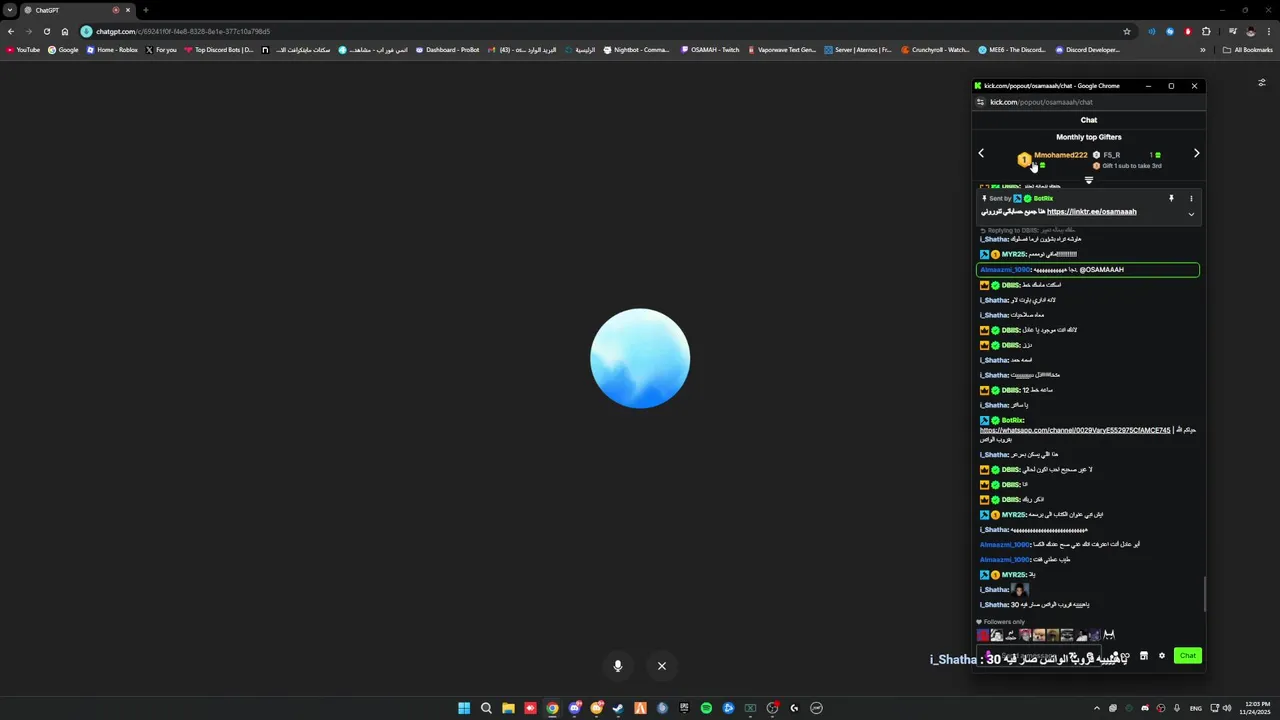Open File Explorer from the taskbar
1280x720 pixels.
pyautogui.click(x=508, y=708)
